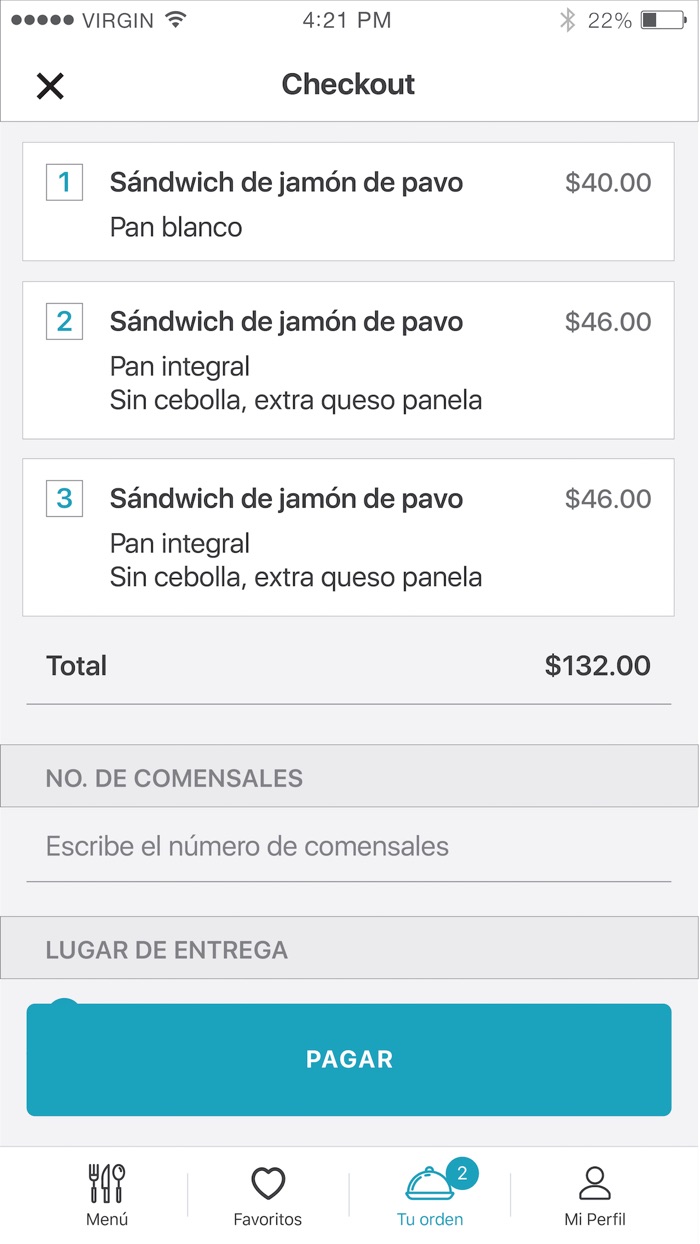Select the Menú utensils icon
Image resolution: width=700 pixels, height=1244 pixels.
coord(107,1182)
